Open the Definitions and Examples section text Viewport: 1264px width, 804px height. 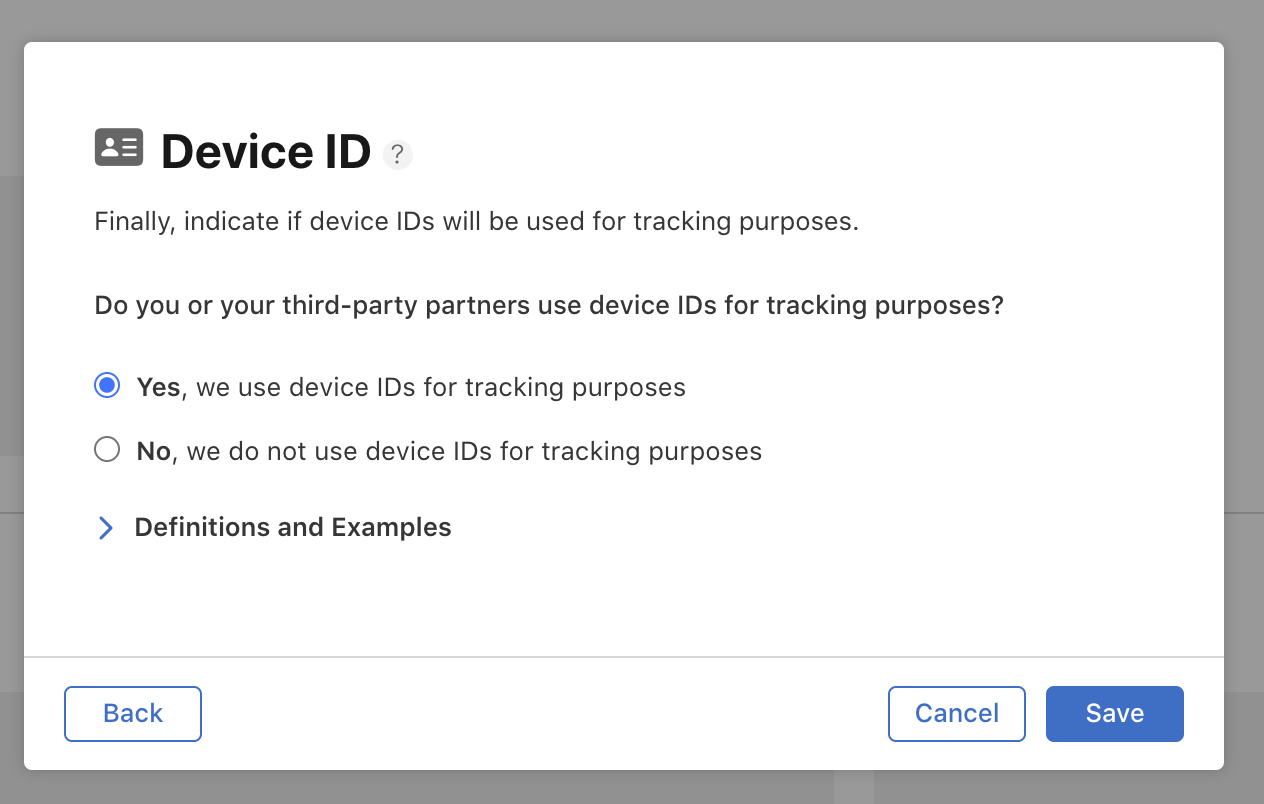pyautogui.click(x=293, y=527)
